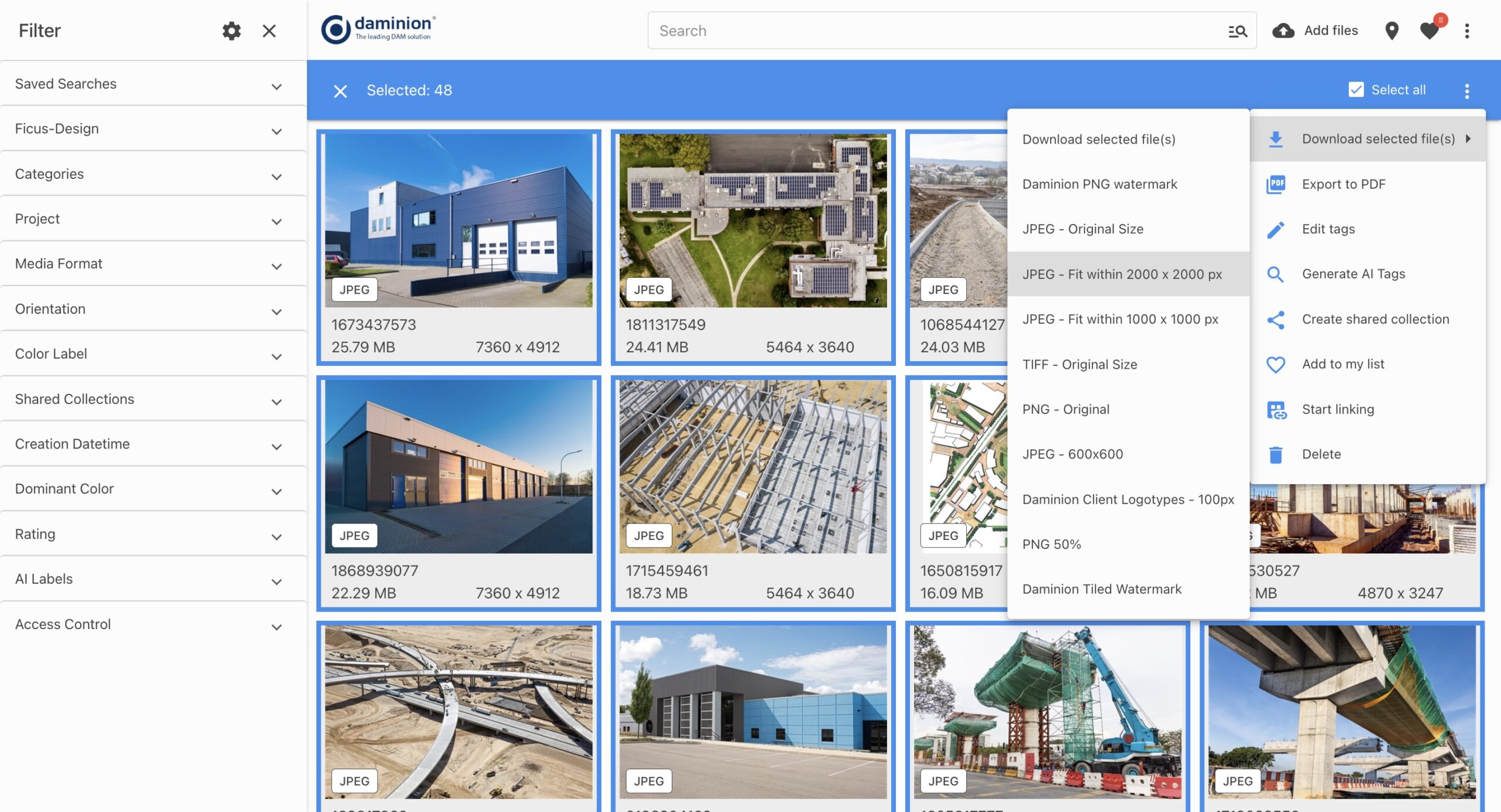Click Create shared collection
The image size is (1501, 812).
point(1375,319)
